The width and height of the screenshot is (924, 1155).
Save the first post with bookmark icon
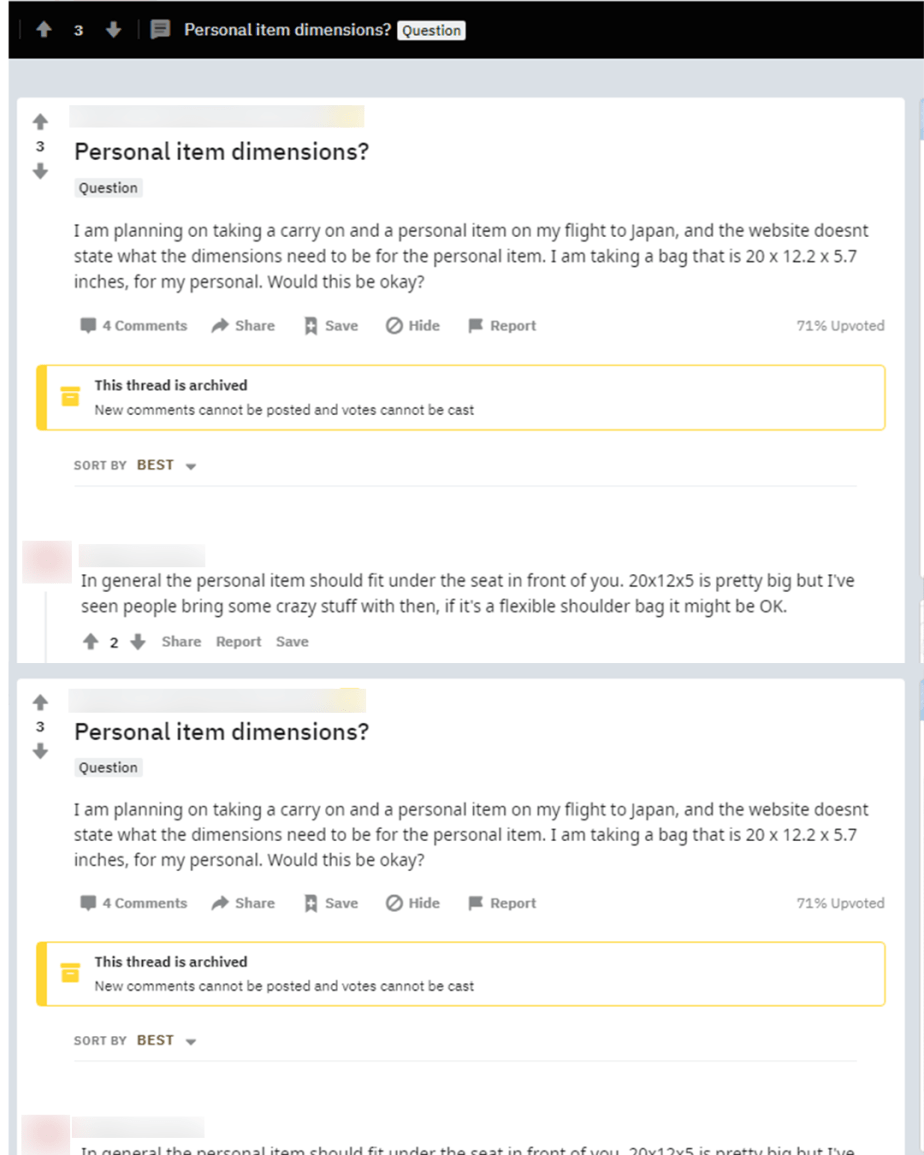click(x=331, y=326)
